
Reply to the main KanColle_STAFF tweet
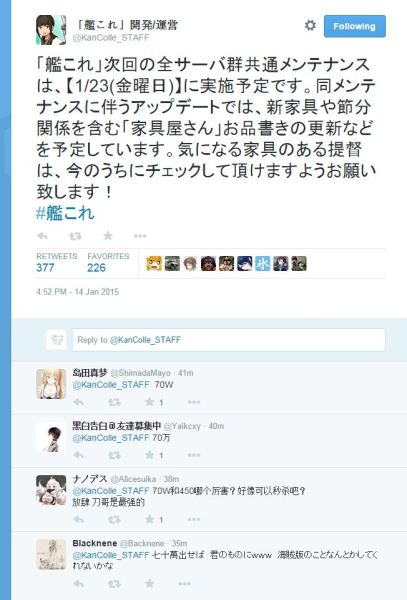[42, 236]
